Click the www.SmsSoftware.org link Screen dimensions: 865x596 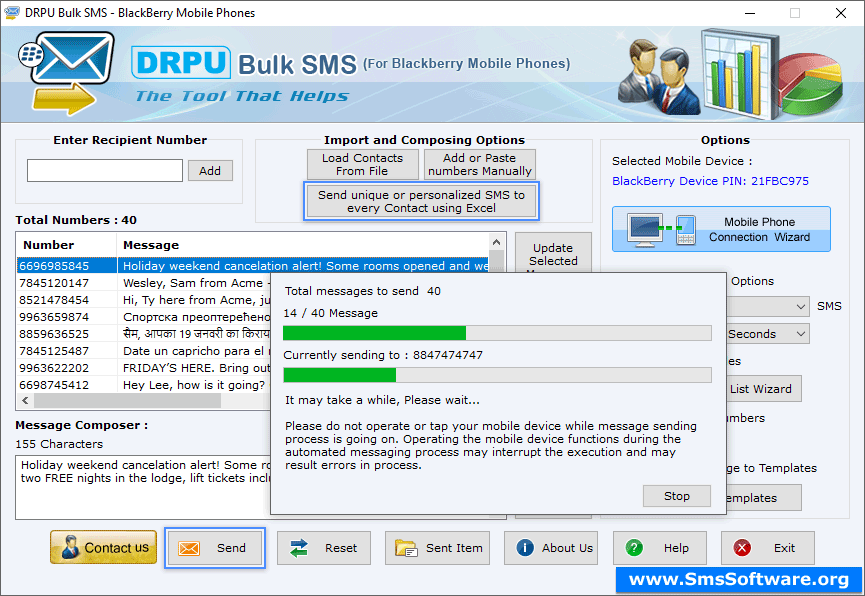739,579
